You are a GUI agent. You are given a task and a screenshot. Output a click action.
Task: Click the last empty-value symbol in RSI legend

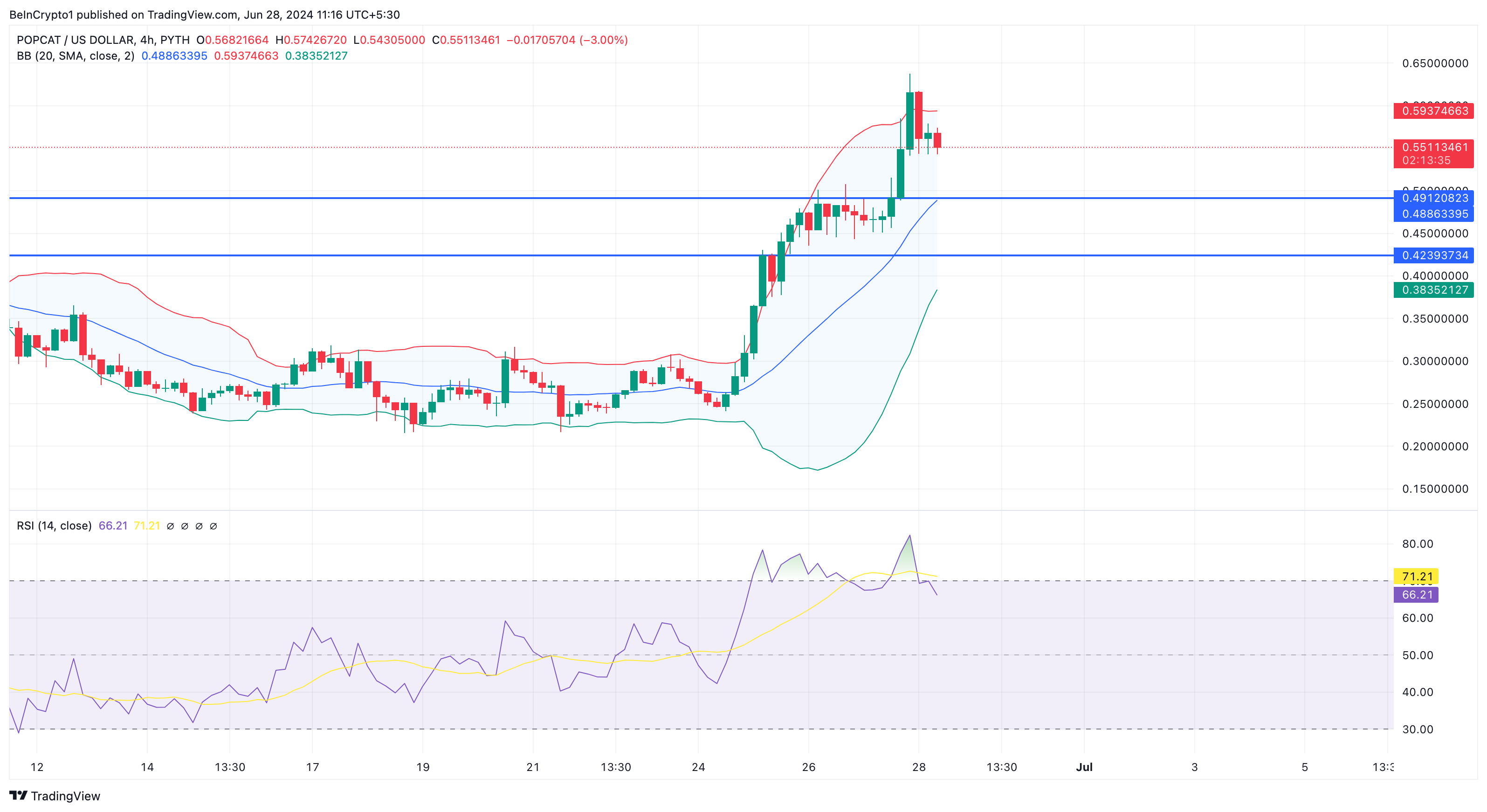(213, 526)
